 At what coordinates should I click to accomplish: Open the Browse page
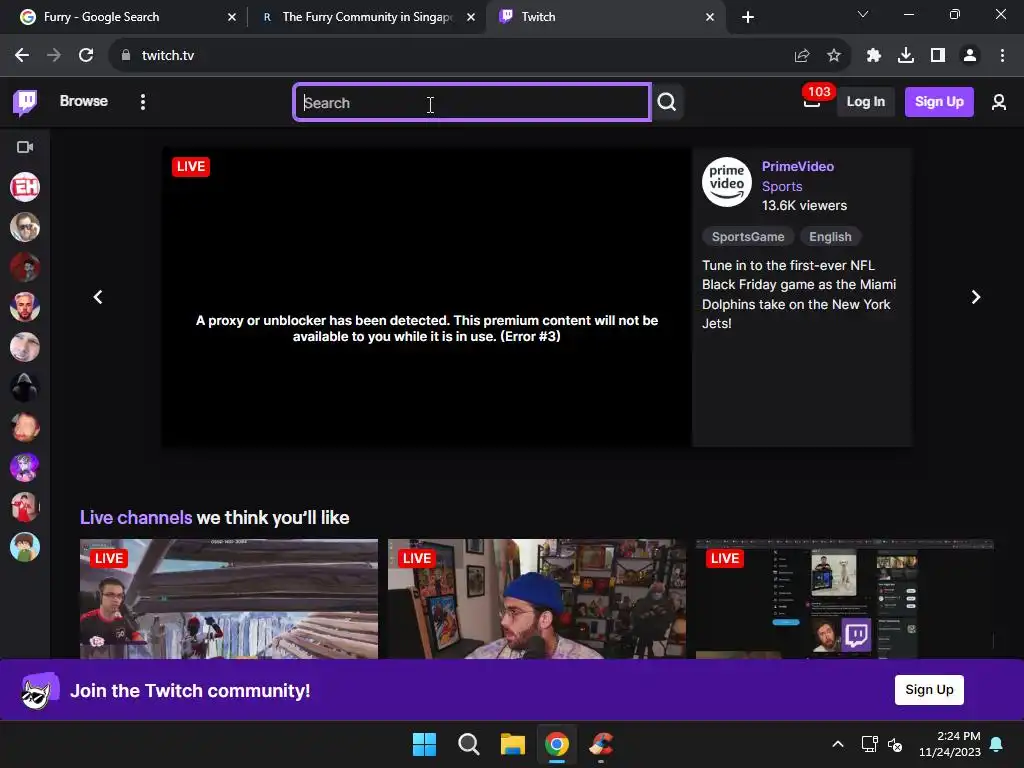pyautogui.click(x=84, y=101)
